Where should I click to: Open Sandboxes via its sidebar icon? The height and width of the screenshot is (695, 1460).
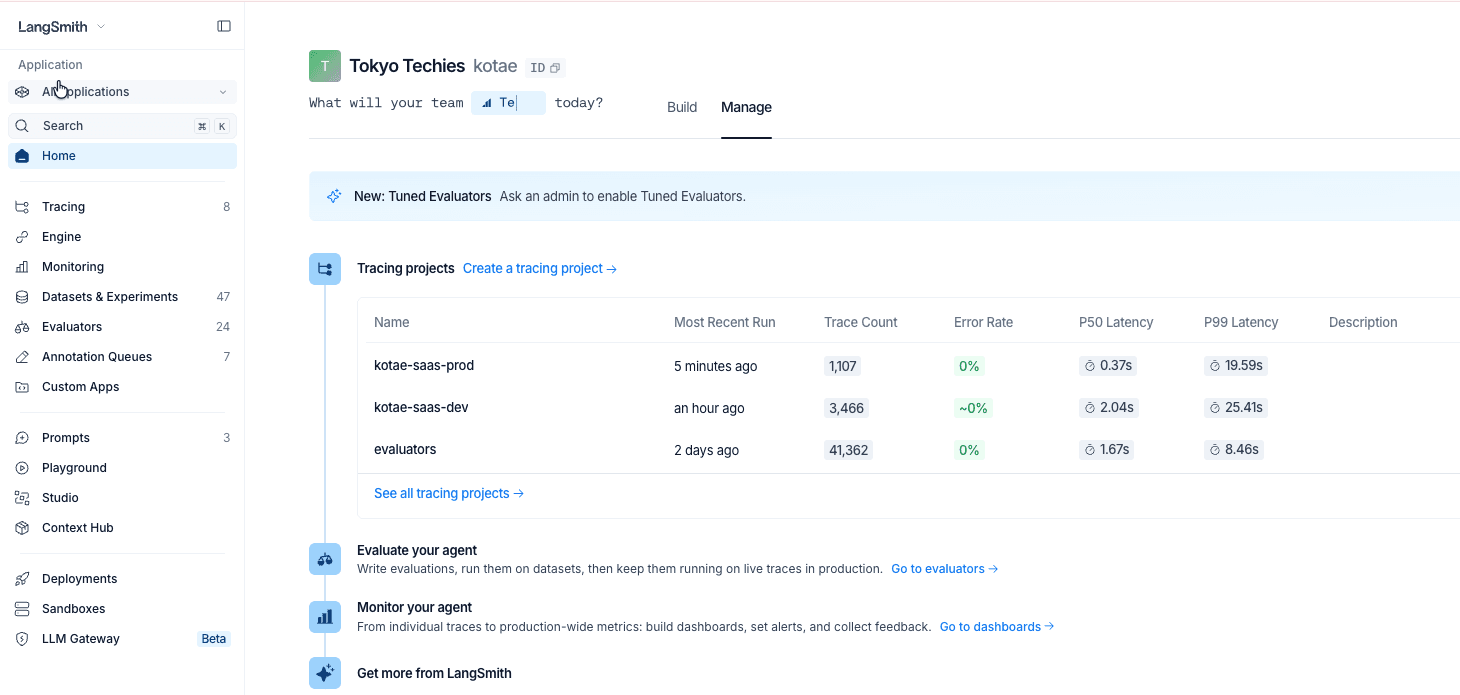pyautogui.click(x=22, y=609)
